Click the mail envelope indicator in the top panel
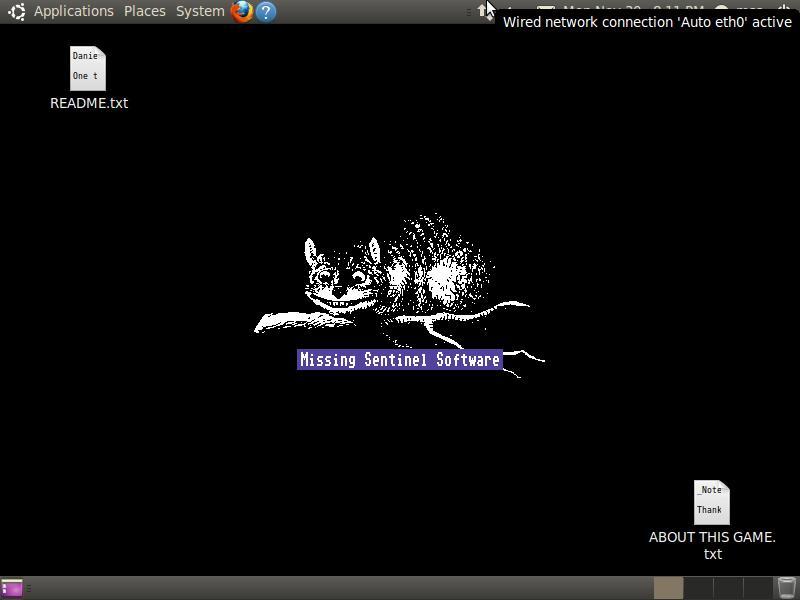This screenshot has height=600, width=800. (x=545, y=8)
